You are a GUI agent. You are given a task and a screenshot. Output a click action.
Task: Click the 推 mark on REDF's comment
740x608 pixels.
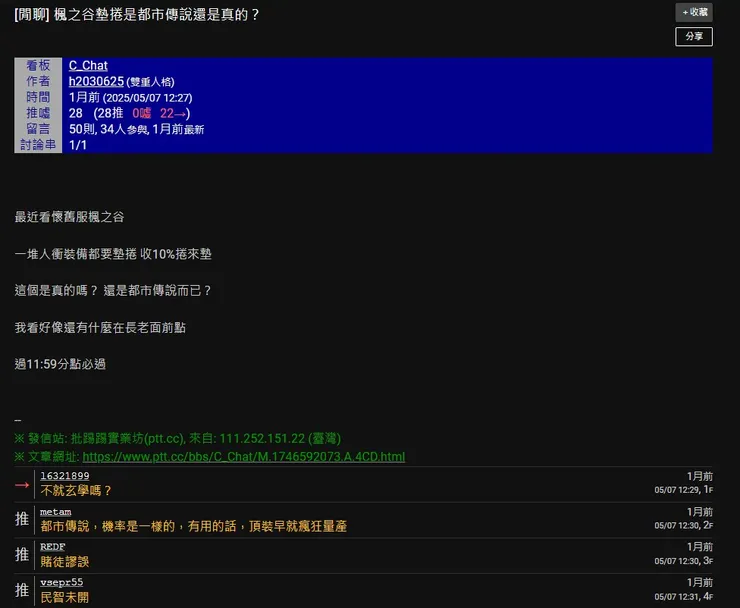coord(22,555)
